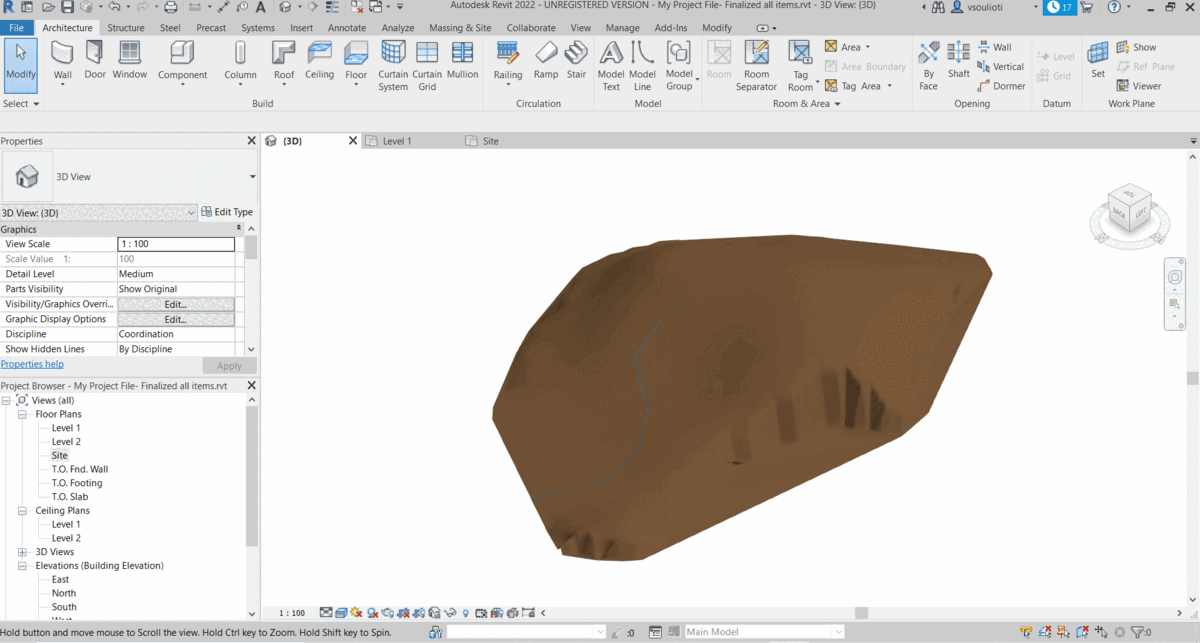Switch to the Massing & Site tab
This screenshot has height=643, width=1200.
coord(461,28)
